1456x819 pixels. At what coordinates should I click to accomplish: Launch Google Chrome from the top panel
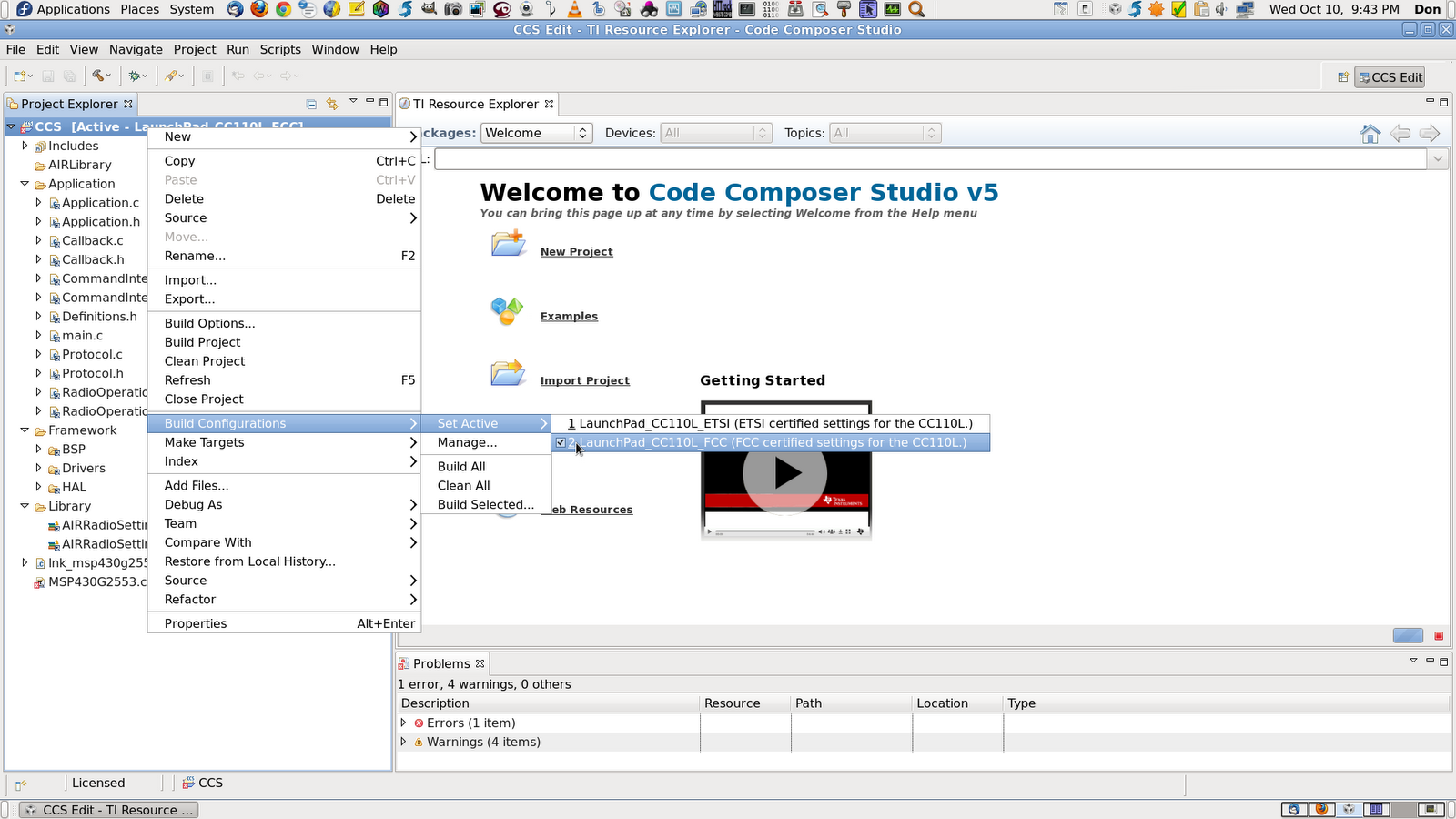tap(283, 9)
